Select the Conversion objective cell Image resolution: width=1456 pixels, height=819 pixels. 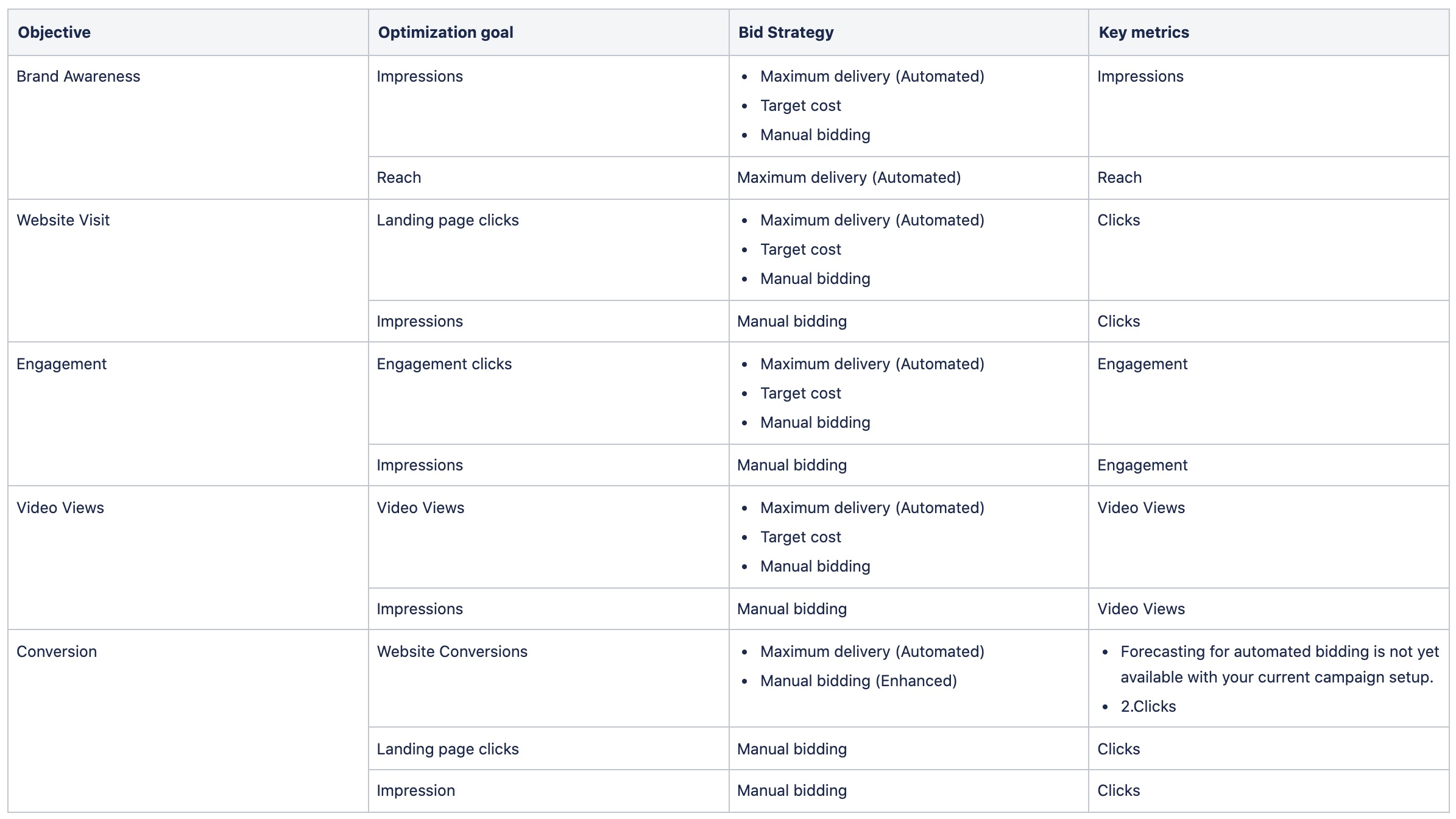click(x=57, y=651)
